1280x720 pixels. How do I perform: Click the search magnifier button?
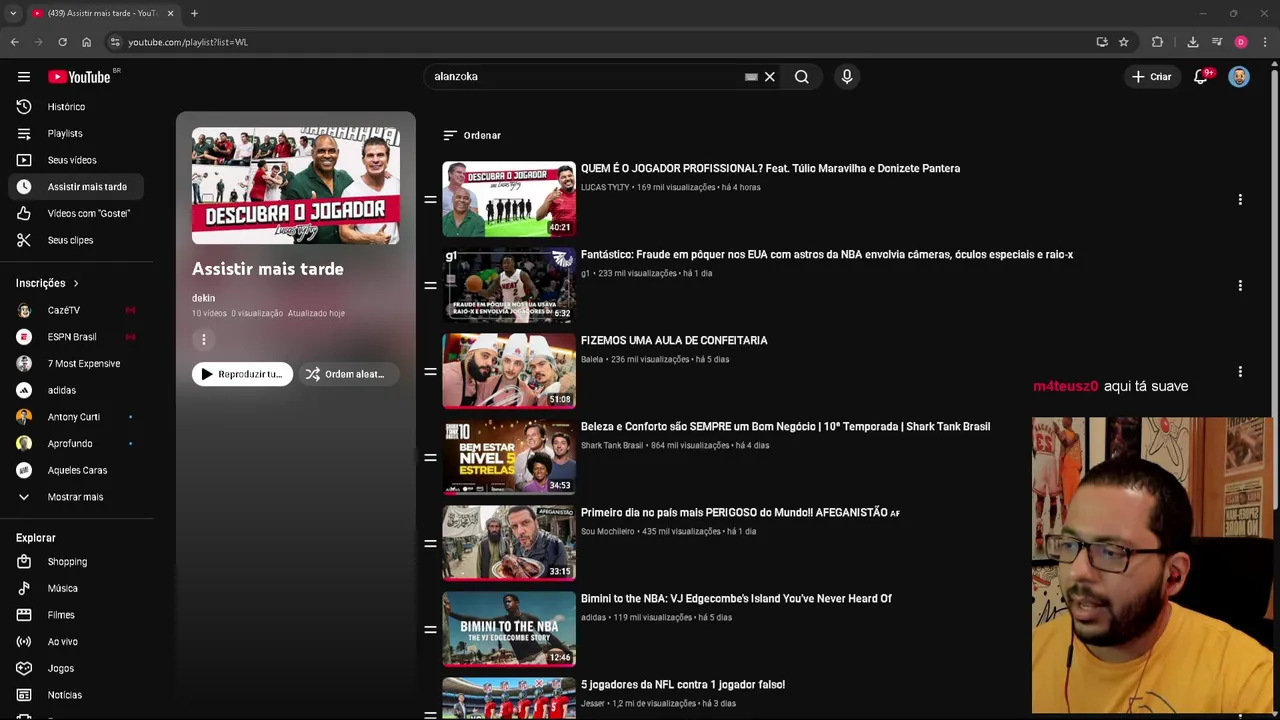pos(801,77)
